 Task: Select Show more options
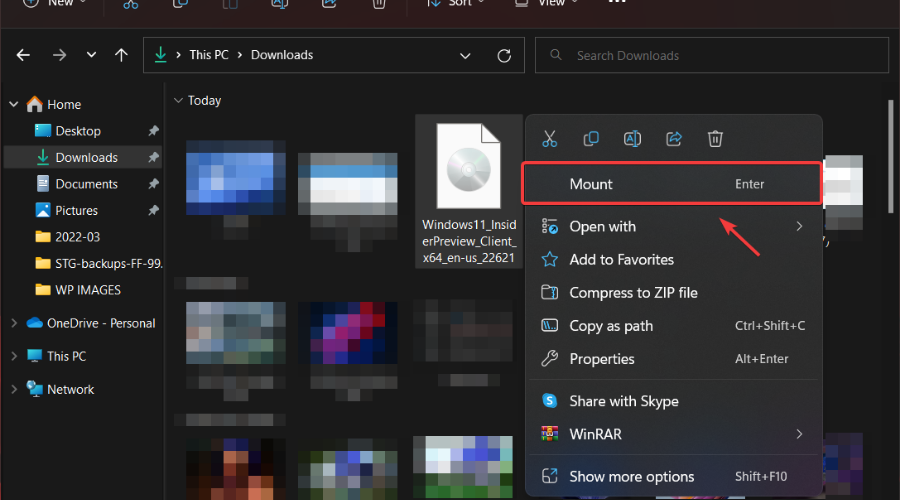(x=674, y=476)
